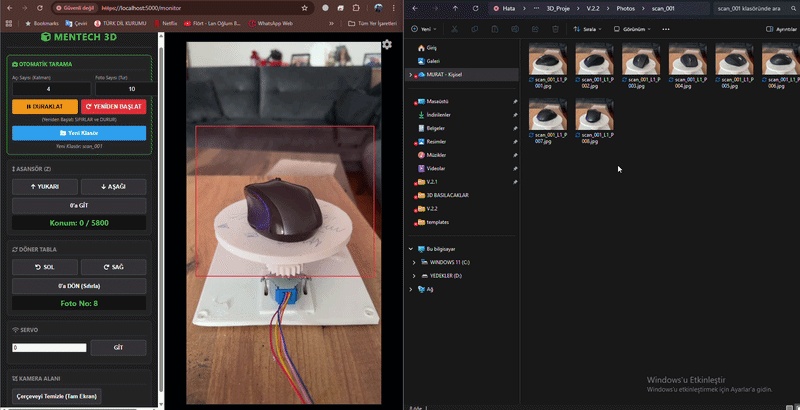Select the V.2.2 breadcrumb segment
The image size is (800, 410).
coord(593,8)
